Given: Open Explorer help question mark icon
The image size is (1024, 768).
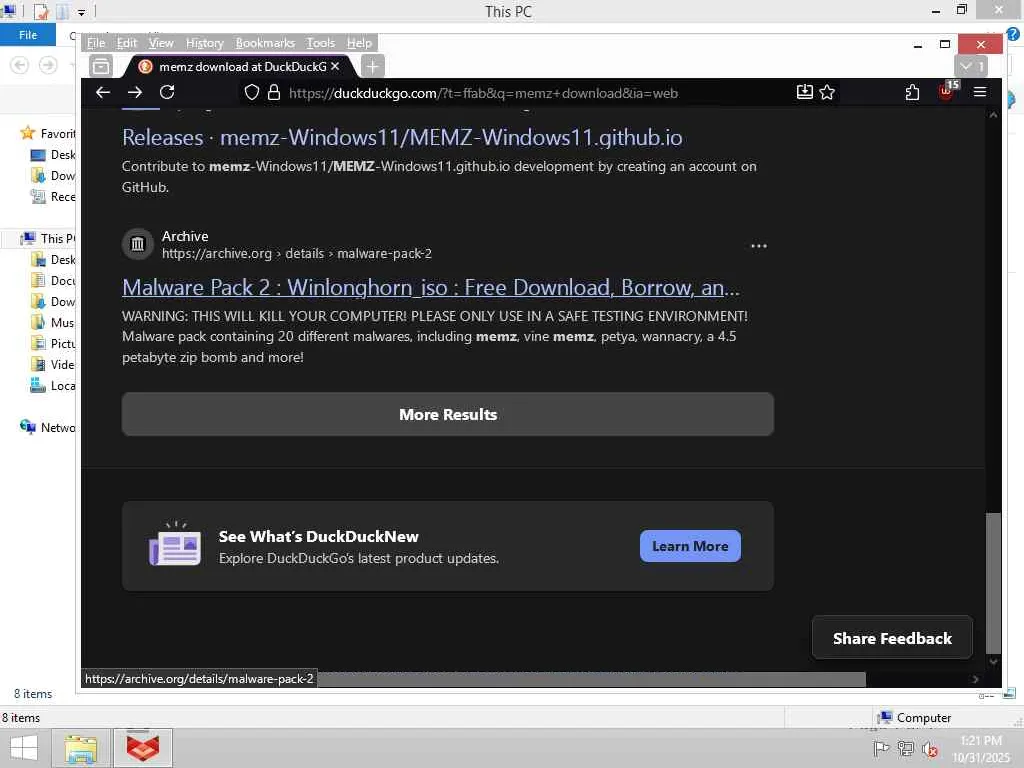Looking at the screenshot, I should tap(1014, 34).
